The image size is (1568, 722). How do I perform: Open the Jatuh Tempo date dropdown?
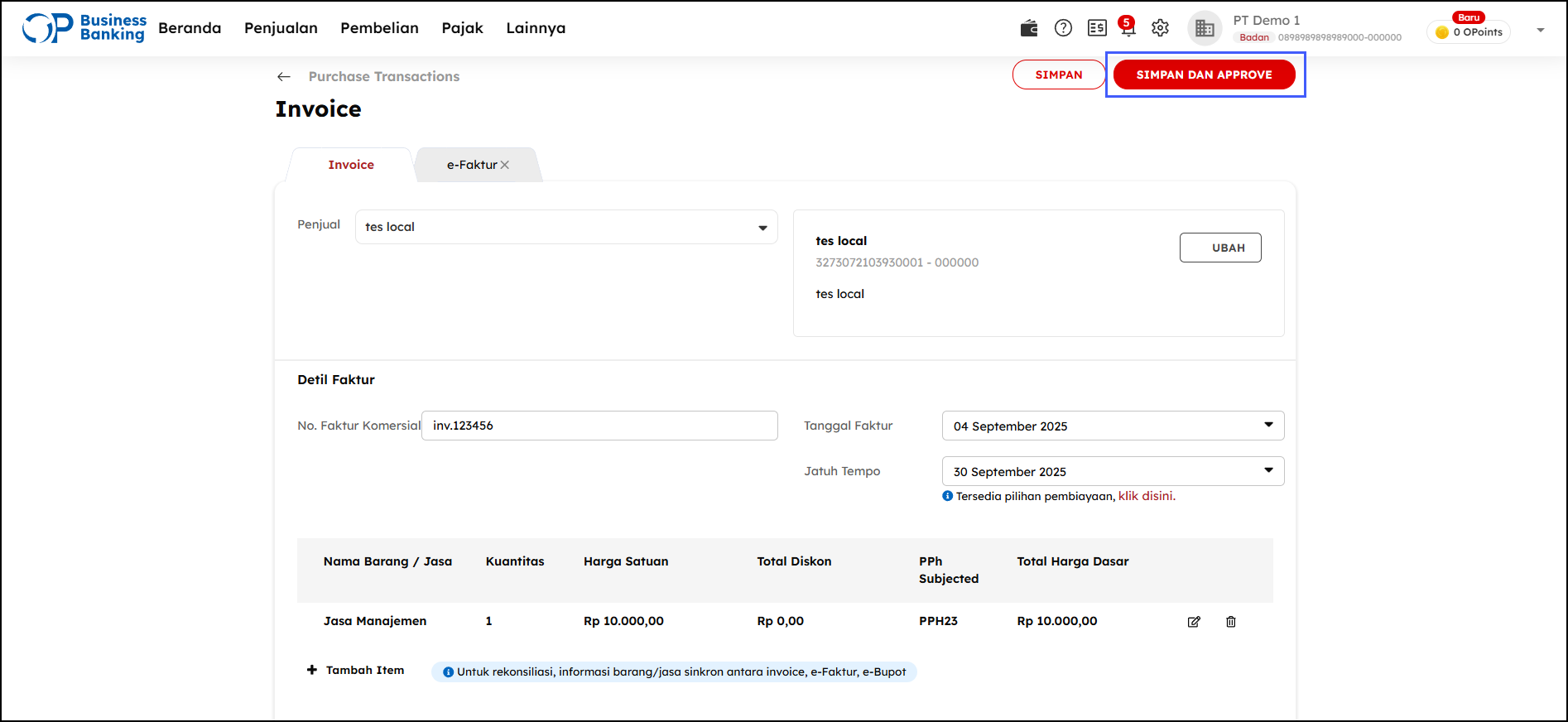tap(1268, 471)
